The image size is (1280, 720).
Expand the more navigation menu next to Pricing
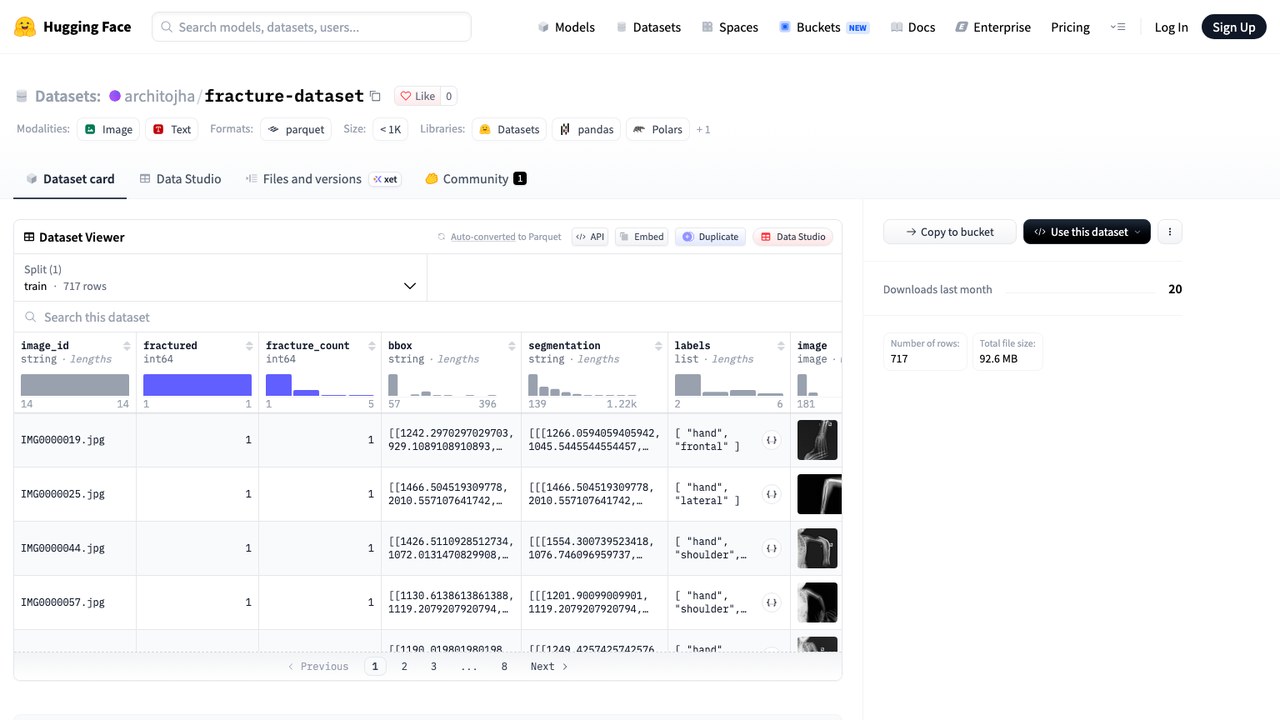click(x=1118, y=27)
